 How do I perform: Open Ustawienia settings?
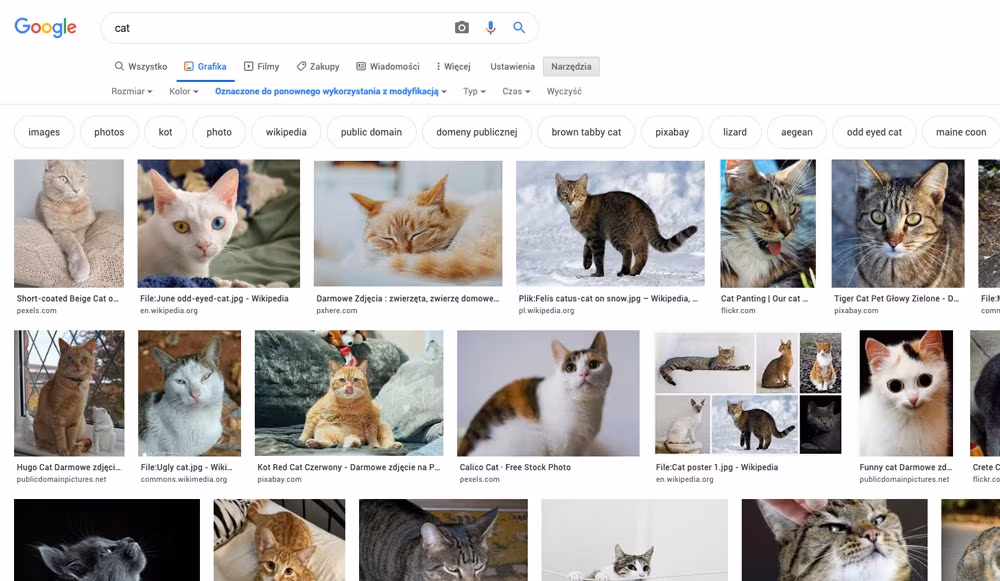pyautogui.click(x=512, y=66)
